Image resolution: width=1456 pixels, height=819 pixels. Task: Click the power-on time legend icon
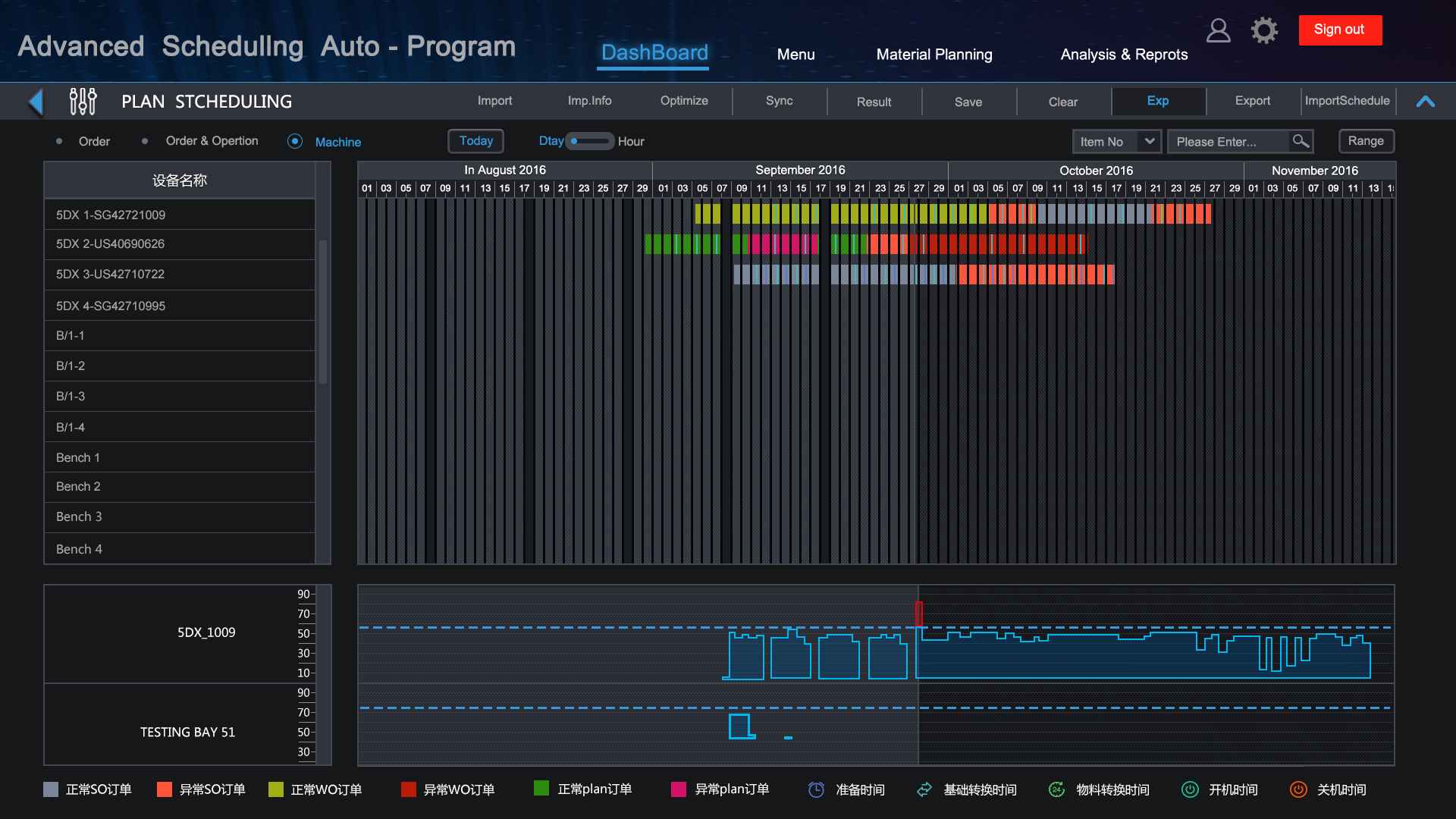click(x=1190, y=789)
